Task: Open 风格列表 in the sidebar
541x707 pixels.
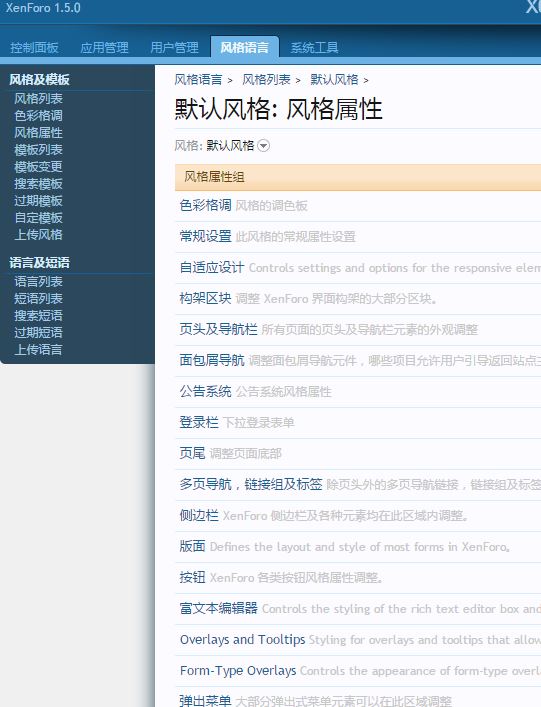Action: [38, 98]
